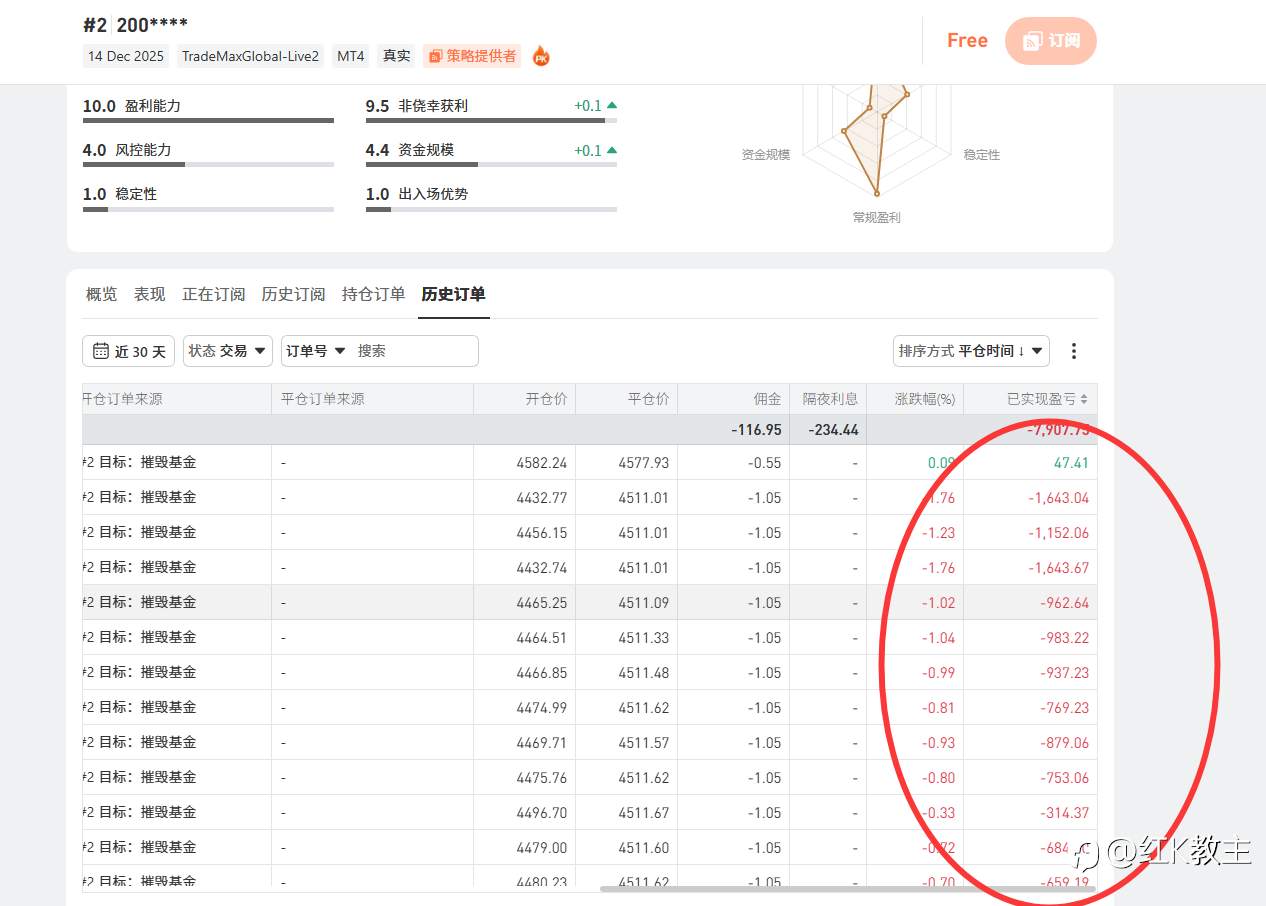Image resolution: width=1266 pixels, height=906 pixels.
Task: Open the 状态 交易 dropdown
Action: click(229, 351)
